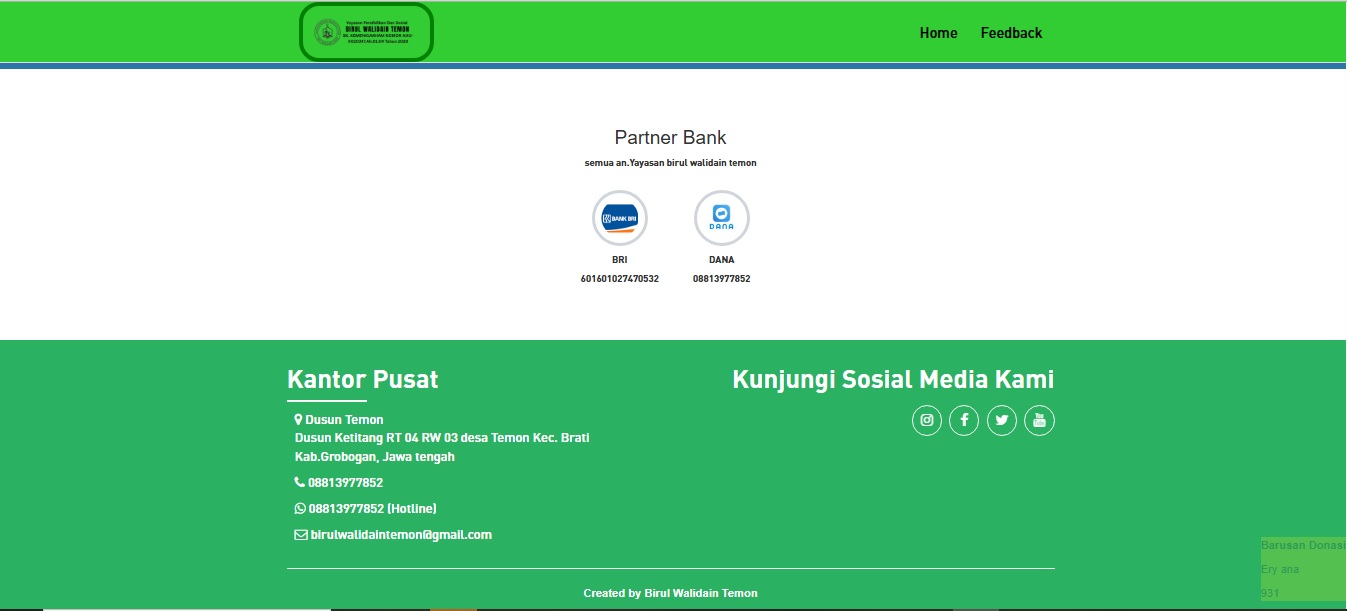The image size is (1347, 611).
Task: Click the Birul Walidain Temon header logo
Action: click(x=366, y=32)
